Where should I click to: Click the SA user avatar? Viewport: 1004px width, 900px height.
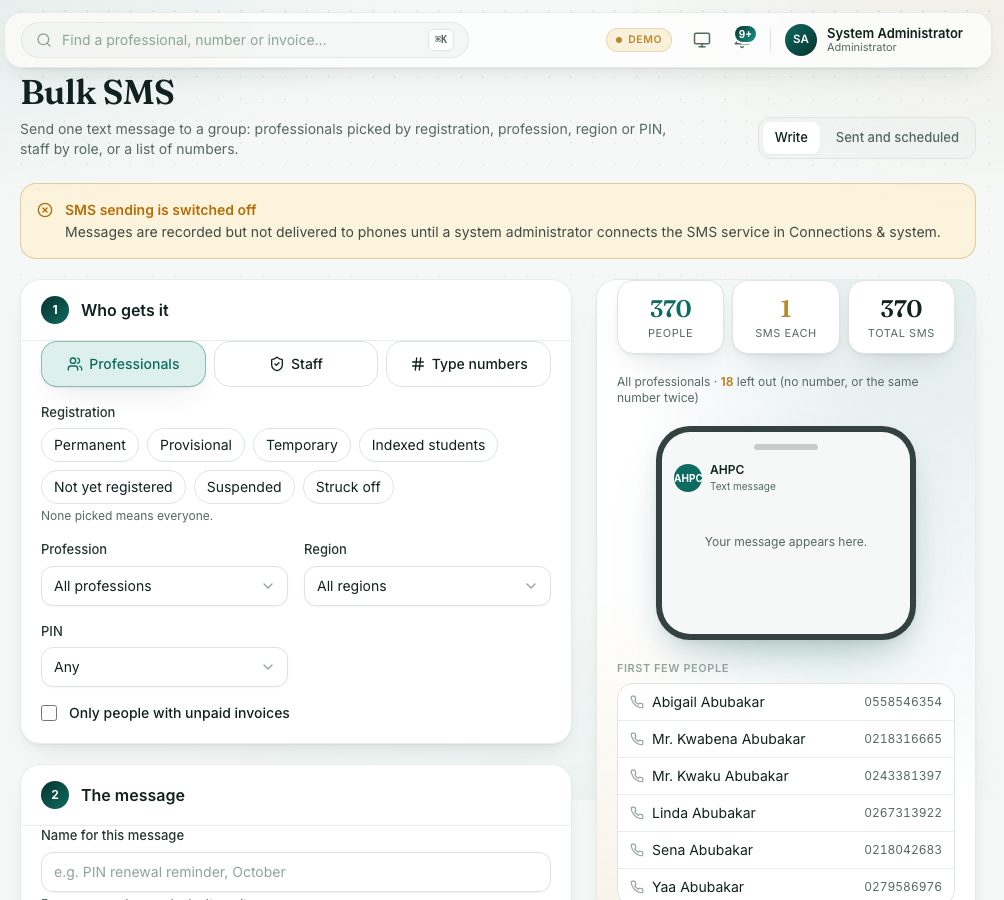(800, 40)
